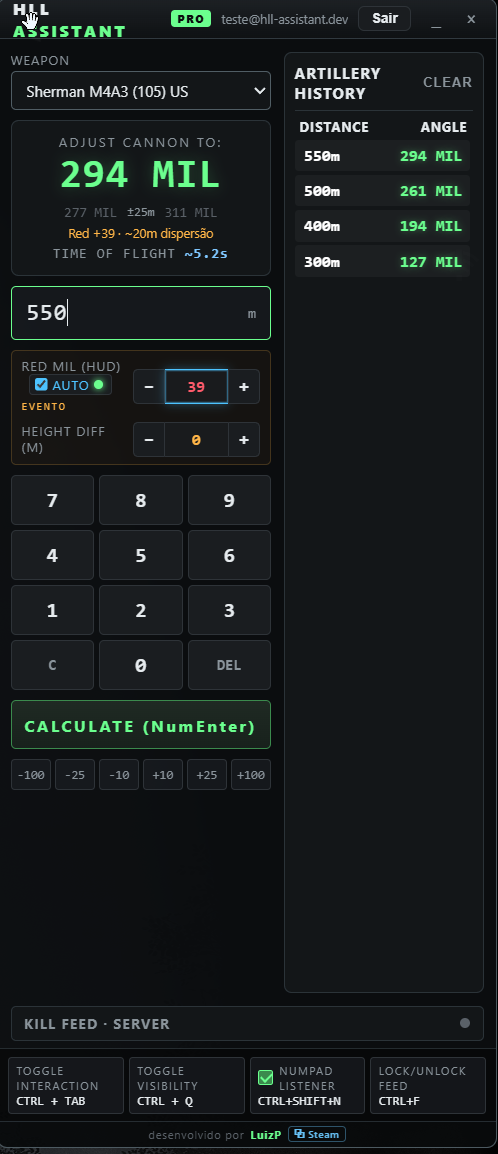
Task: Tap the keypad DEL key
Action: pyautogui.click(x=229, y=665)
